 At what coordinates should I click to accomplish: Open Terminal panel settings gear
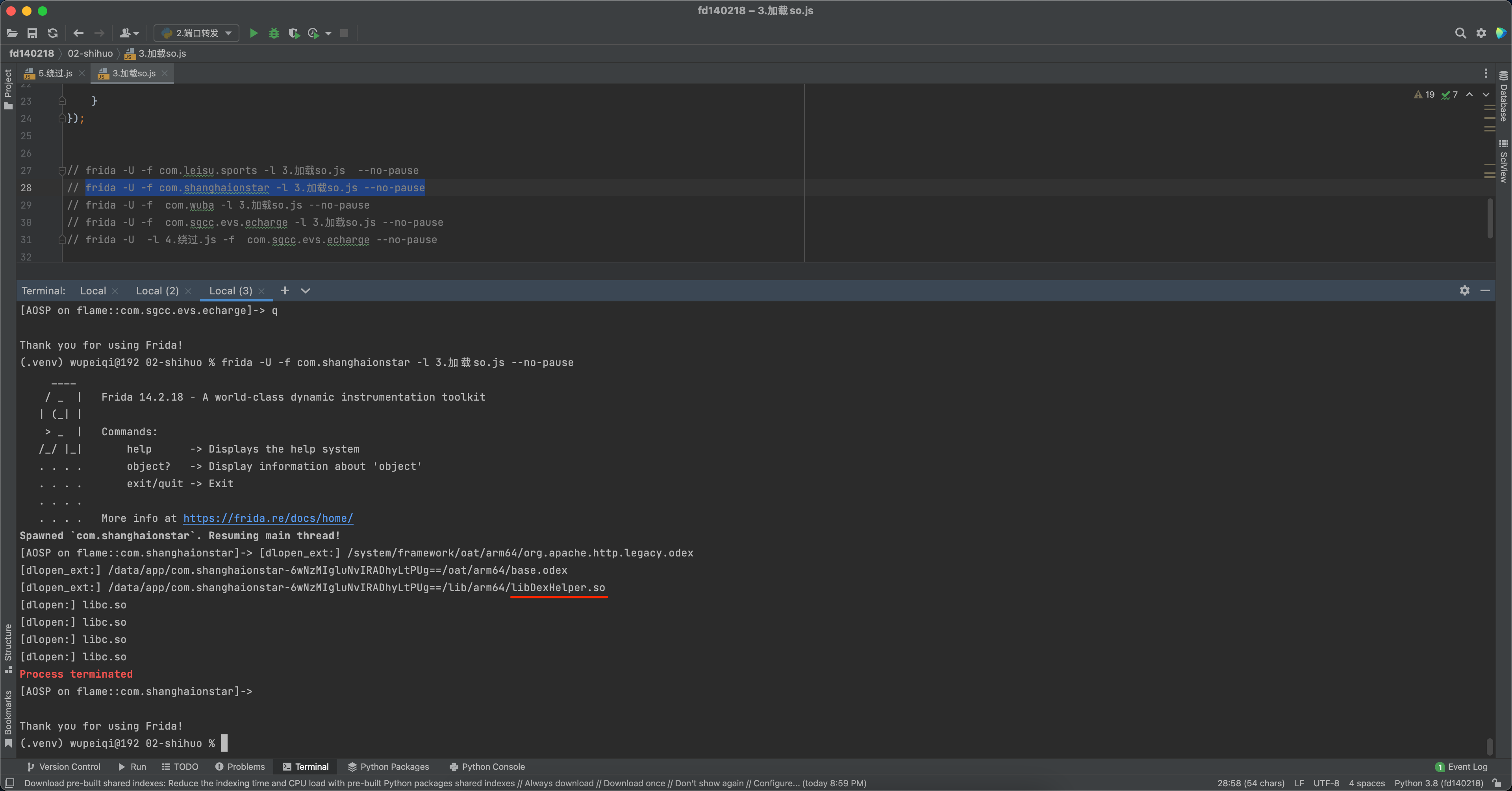click(x=1464, y=290)
